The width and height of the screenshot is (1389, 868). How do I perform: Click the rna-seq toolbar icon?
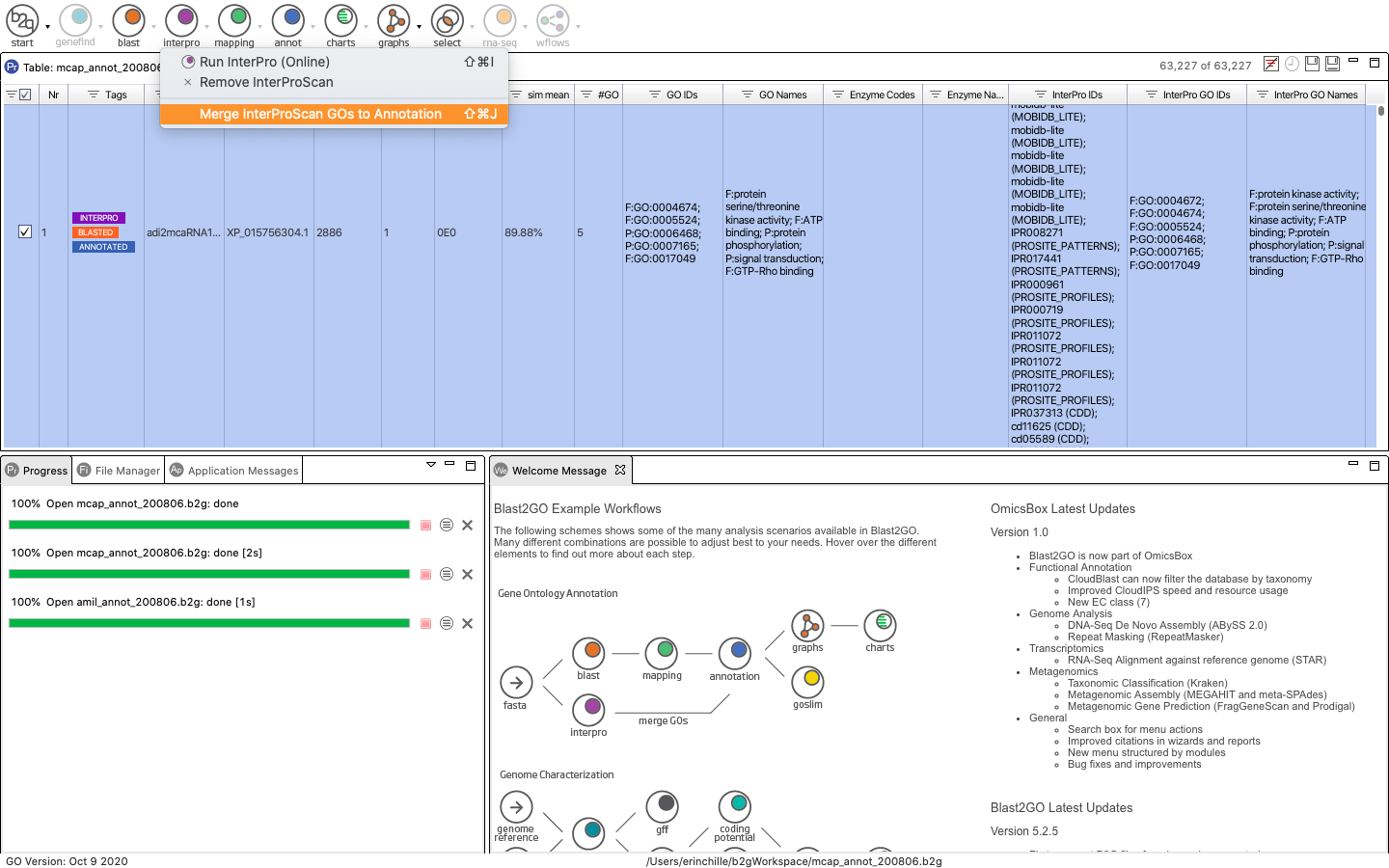tap(500, 20)
